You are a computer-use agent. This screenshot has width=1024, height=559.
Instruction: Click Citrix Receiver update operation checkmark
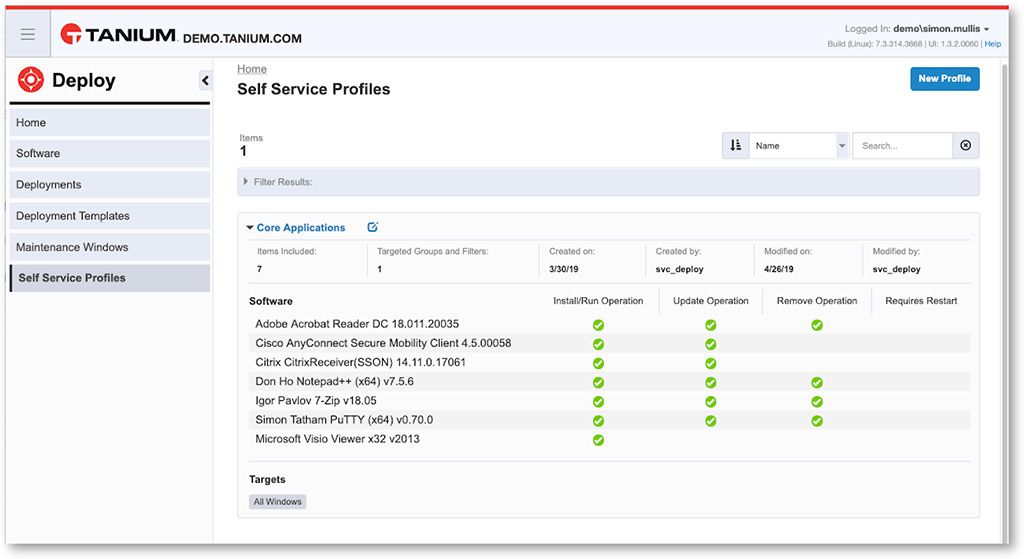(x=711, y=363)
